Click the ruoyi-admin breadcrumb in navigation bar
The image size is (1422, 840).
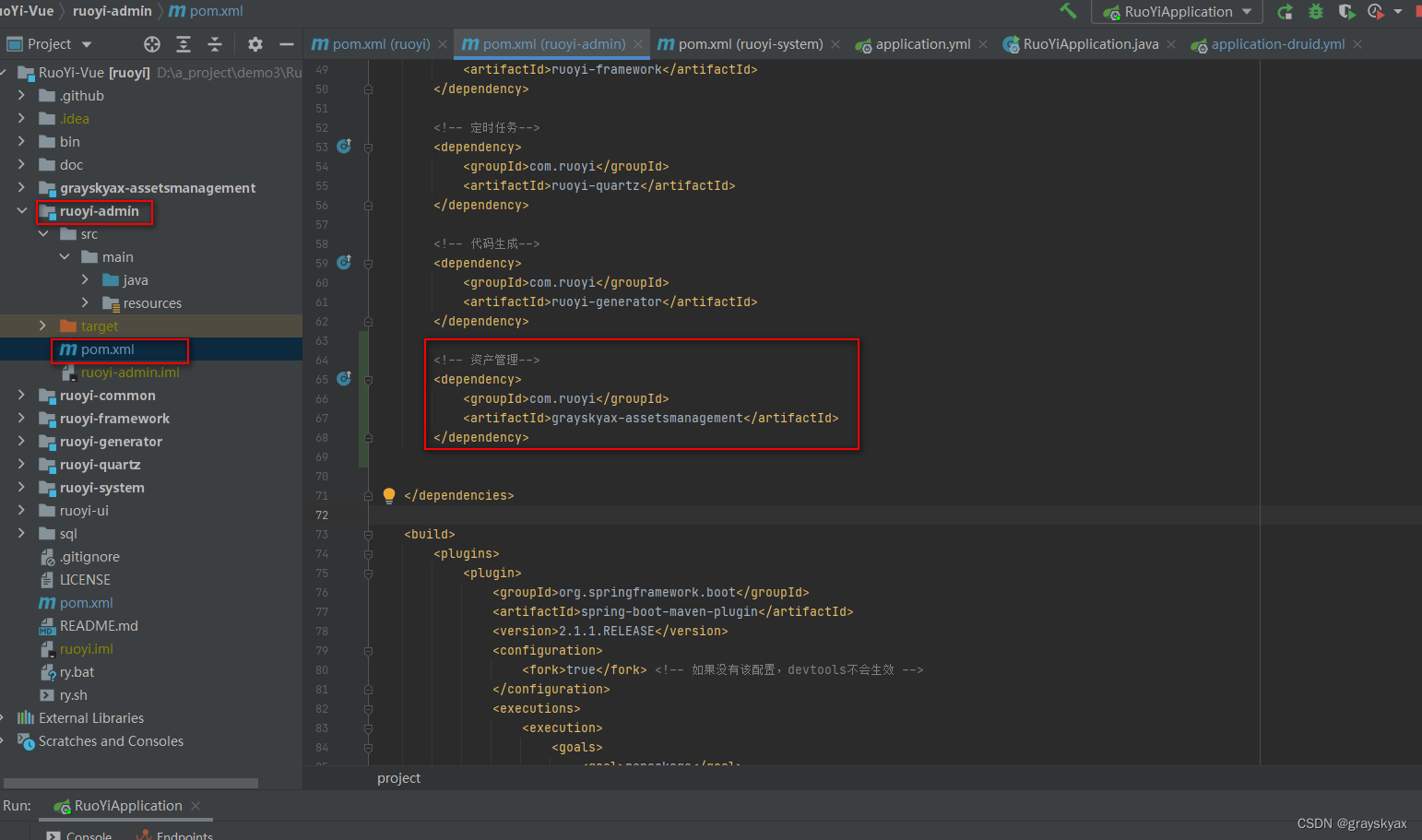click(x=113, y=11)
